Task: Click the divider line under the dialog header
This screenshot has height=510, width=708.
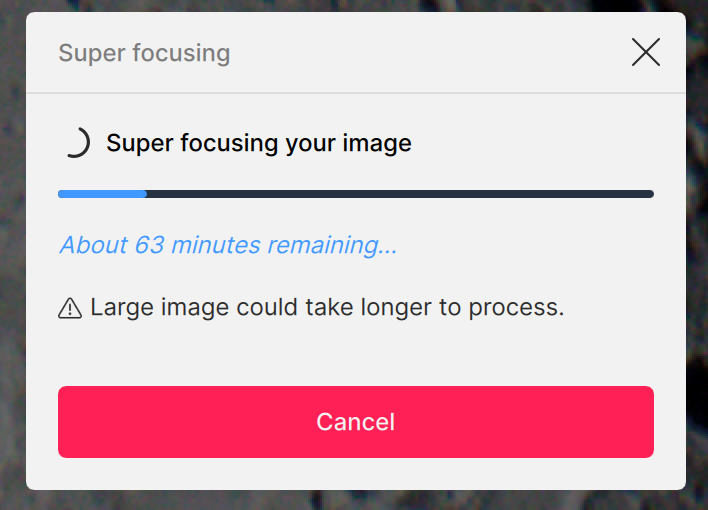Action: tap(355, 93)
